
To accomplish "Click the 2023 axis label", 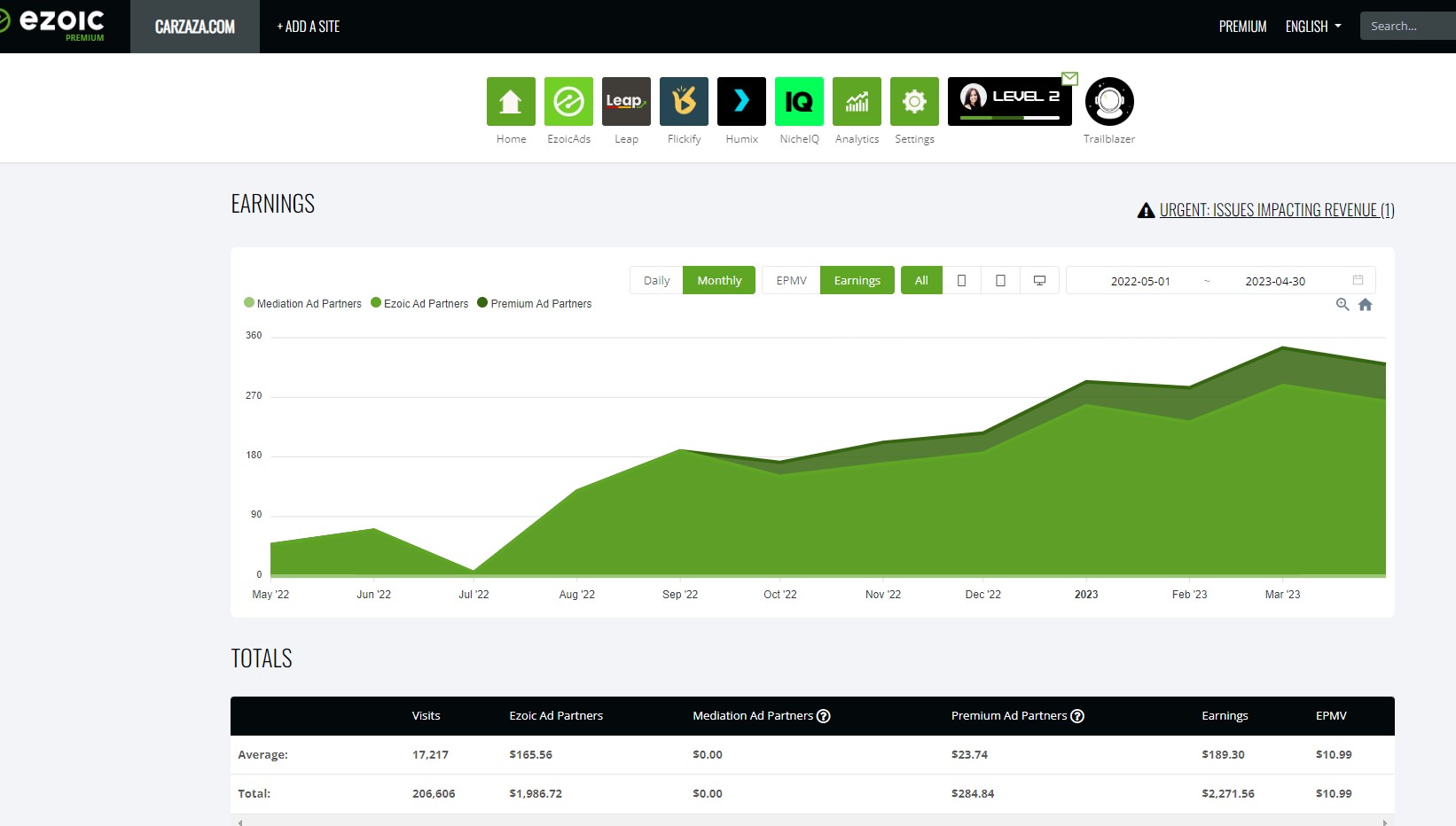I will 1086,595.
